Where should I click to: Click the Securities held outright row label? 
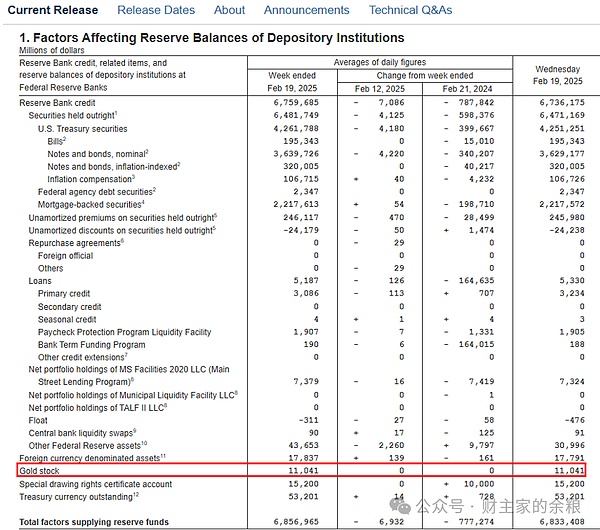tap(73, 116)
